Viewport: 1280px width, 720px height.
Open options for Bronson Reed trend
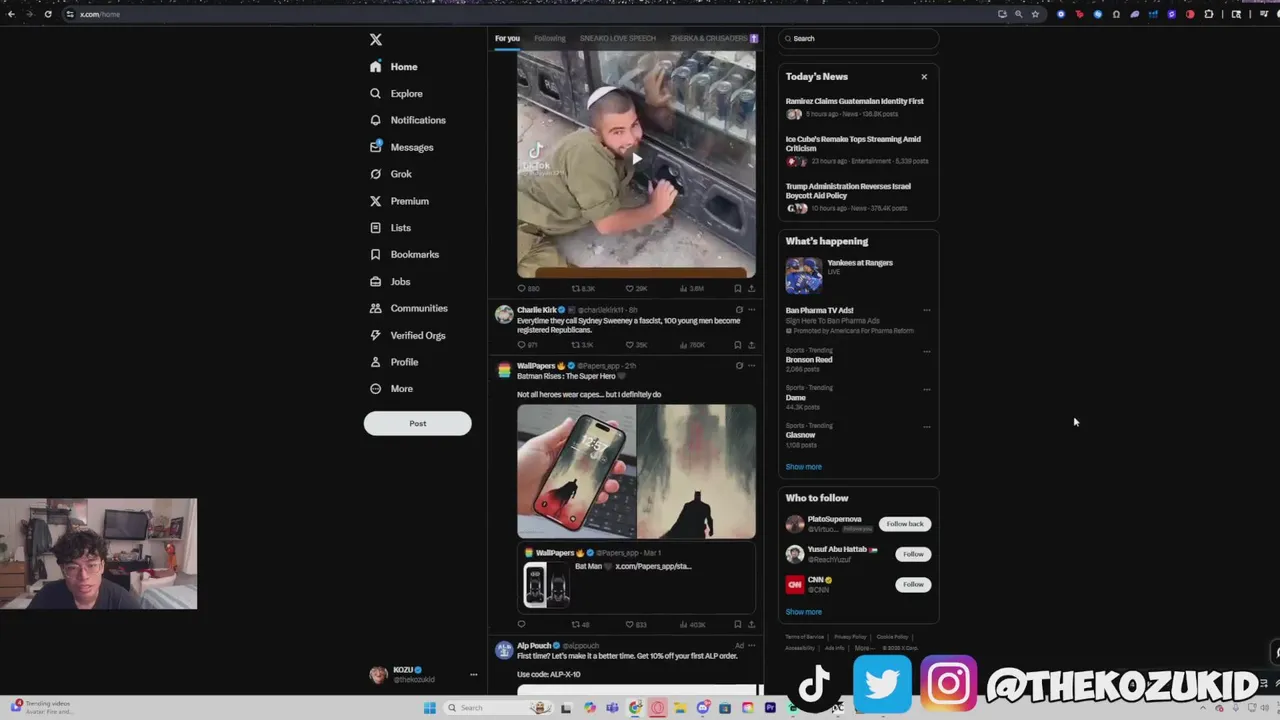coord(927,351)
